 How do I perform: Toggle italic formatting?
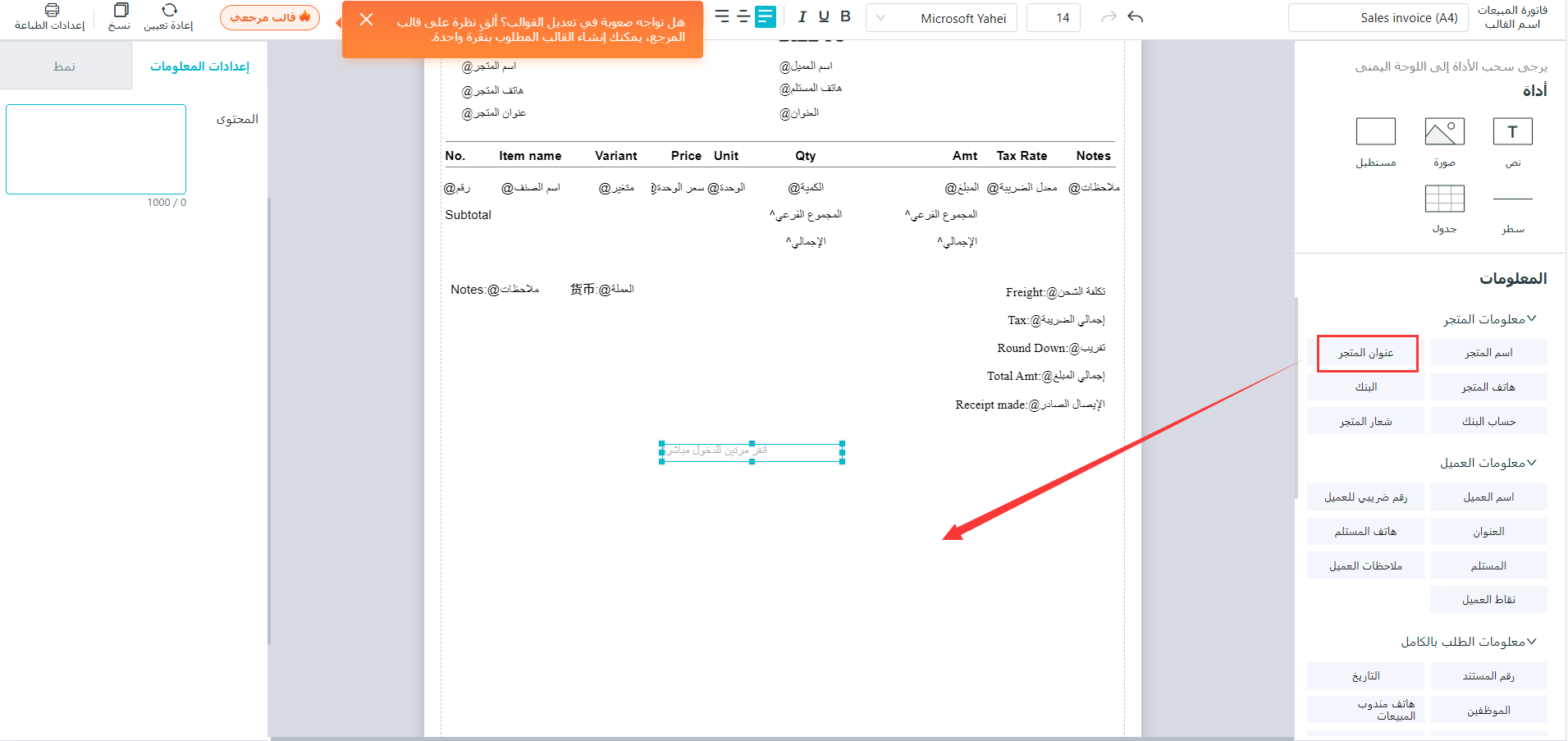[802, 16]
